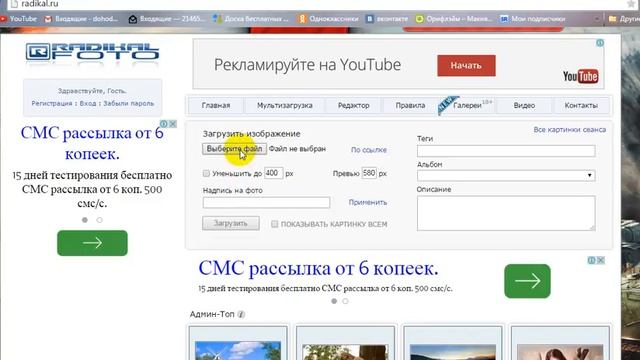Screen dimensions: 640x360
Task: Click the Регистрация link
Action: click(52, 104)
